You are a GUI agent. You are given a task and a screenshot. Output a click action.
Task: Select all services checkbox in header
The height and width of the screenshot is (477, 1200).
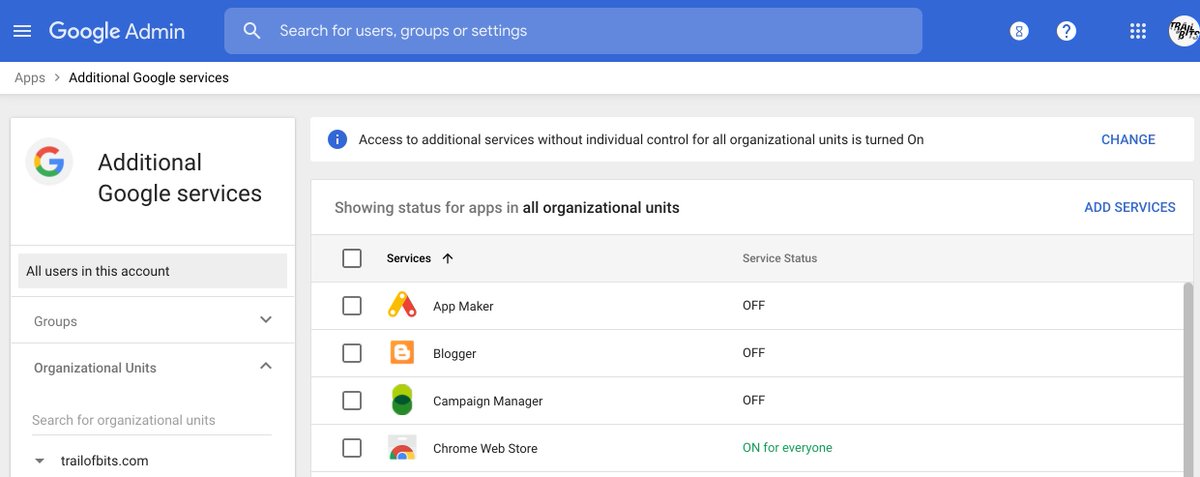352,258
